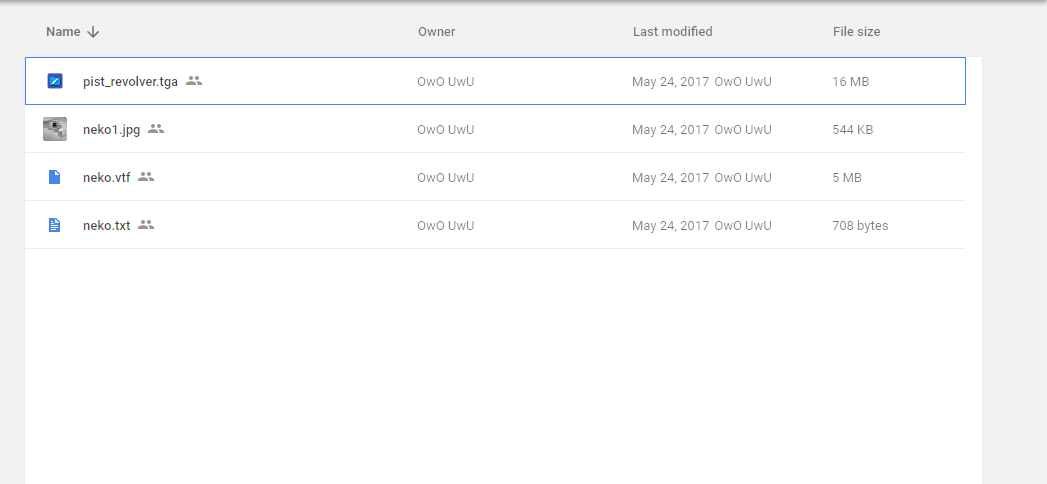
Task: Open the neko1.jpg image thumbnail
Action: [55, 129]
